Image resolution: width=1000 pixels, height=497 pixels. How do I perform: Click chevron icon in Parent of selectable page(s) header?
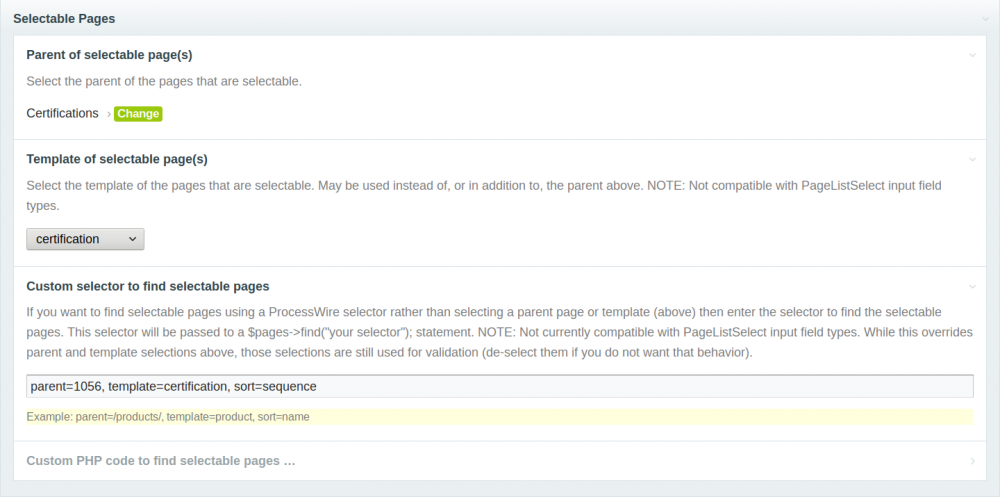click(972, 55)
